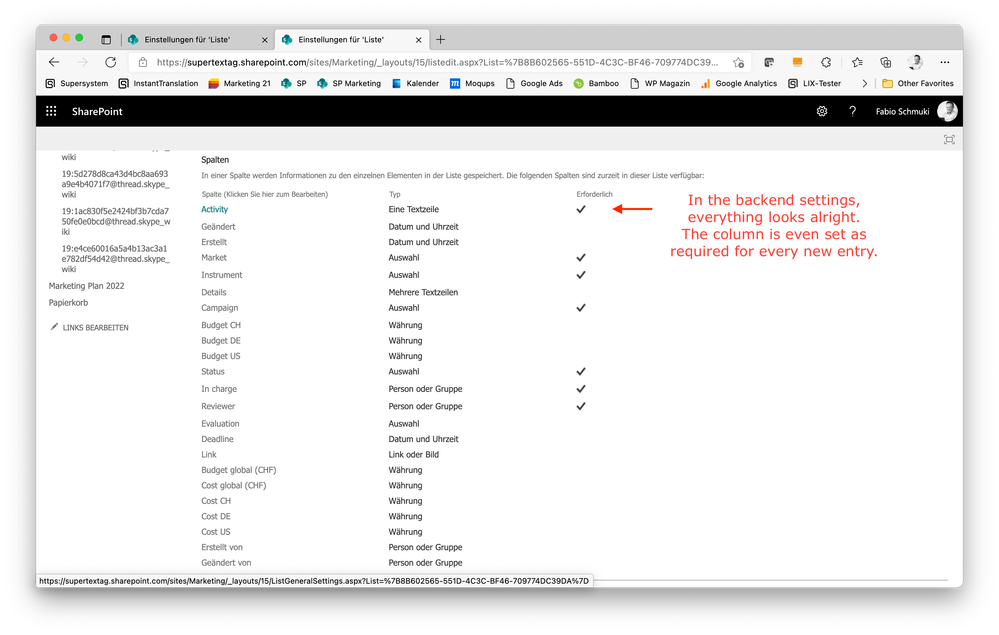Edit the Erstellt von column
This screenshot has width=999, height=635.
click(x=222, y=547)
